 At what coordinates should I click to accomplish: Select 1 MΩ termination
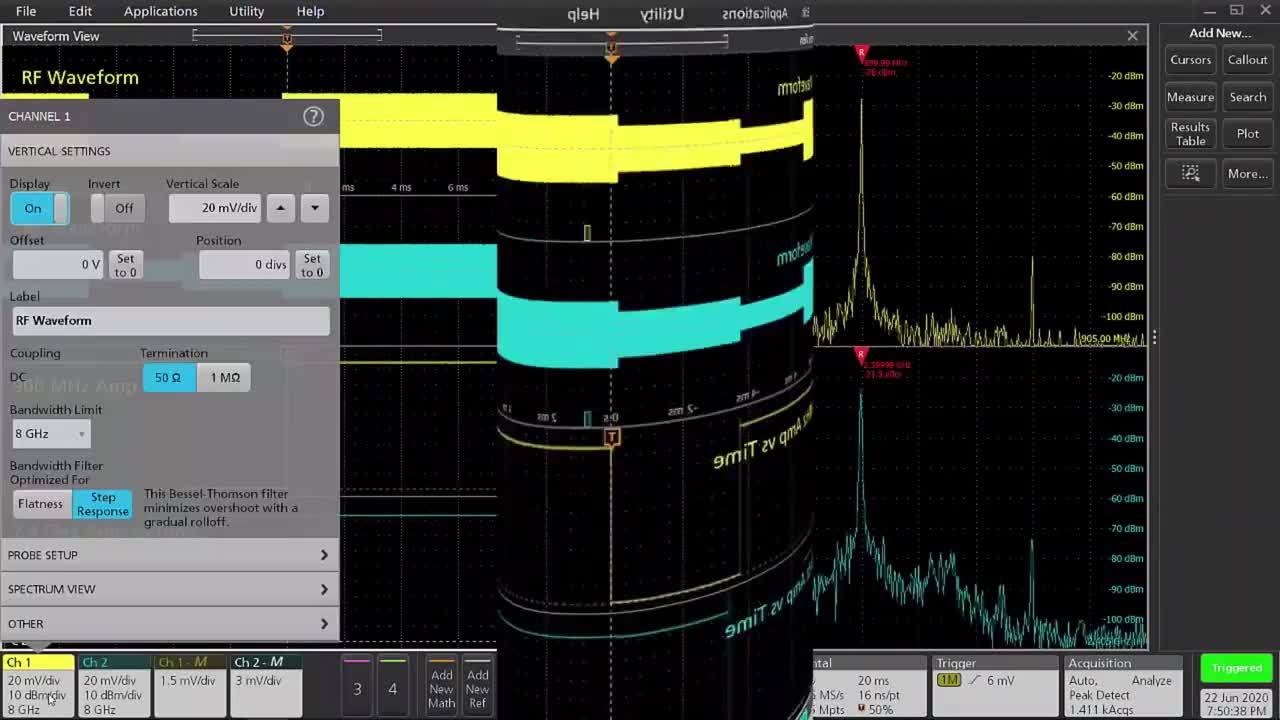point(224,377)
